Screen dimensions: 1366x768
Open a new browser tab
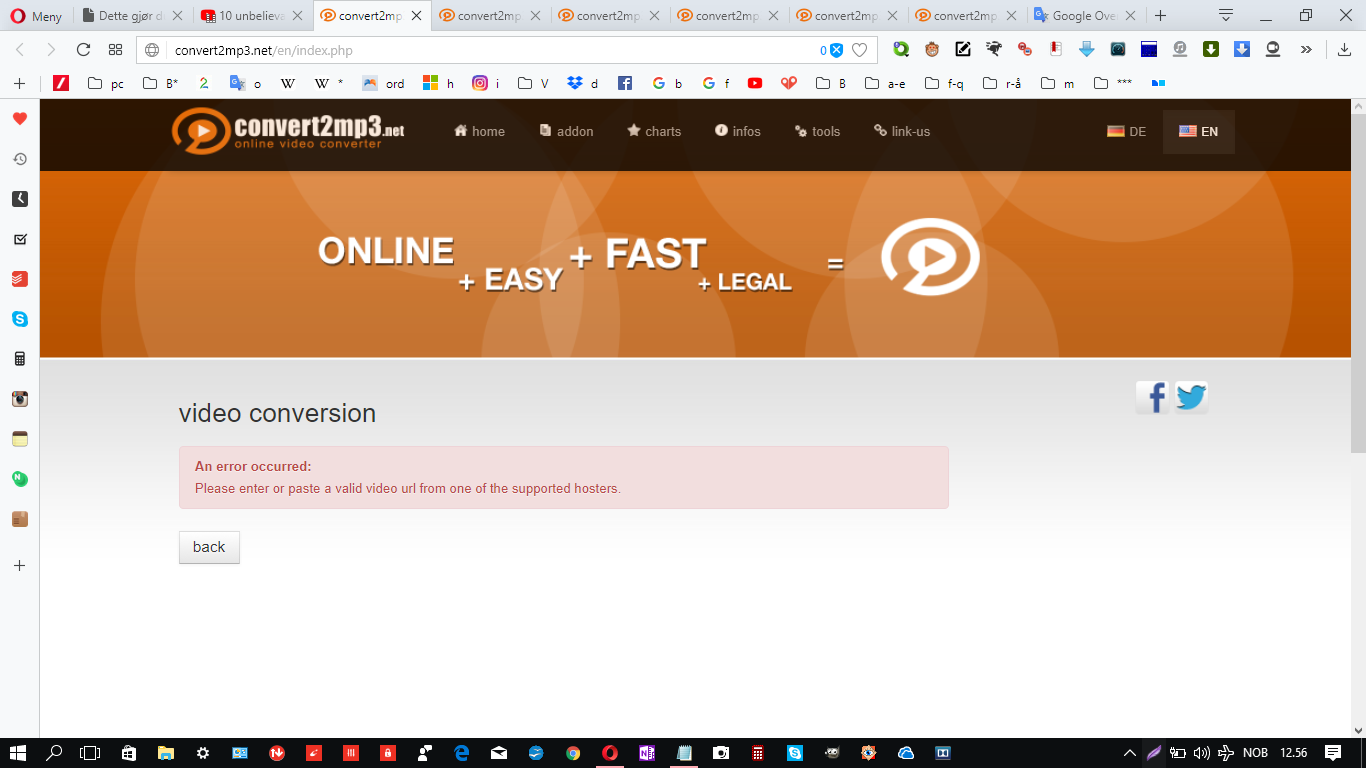click(x=1160, y=16)
